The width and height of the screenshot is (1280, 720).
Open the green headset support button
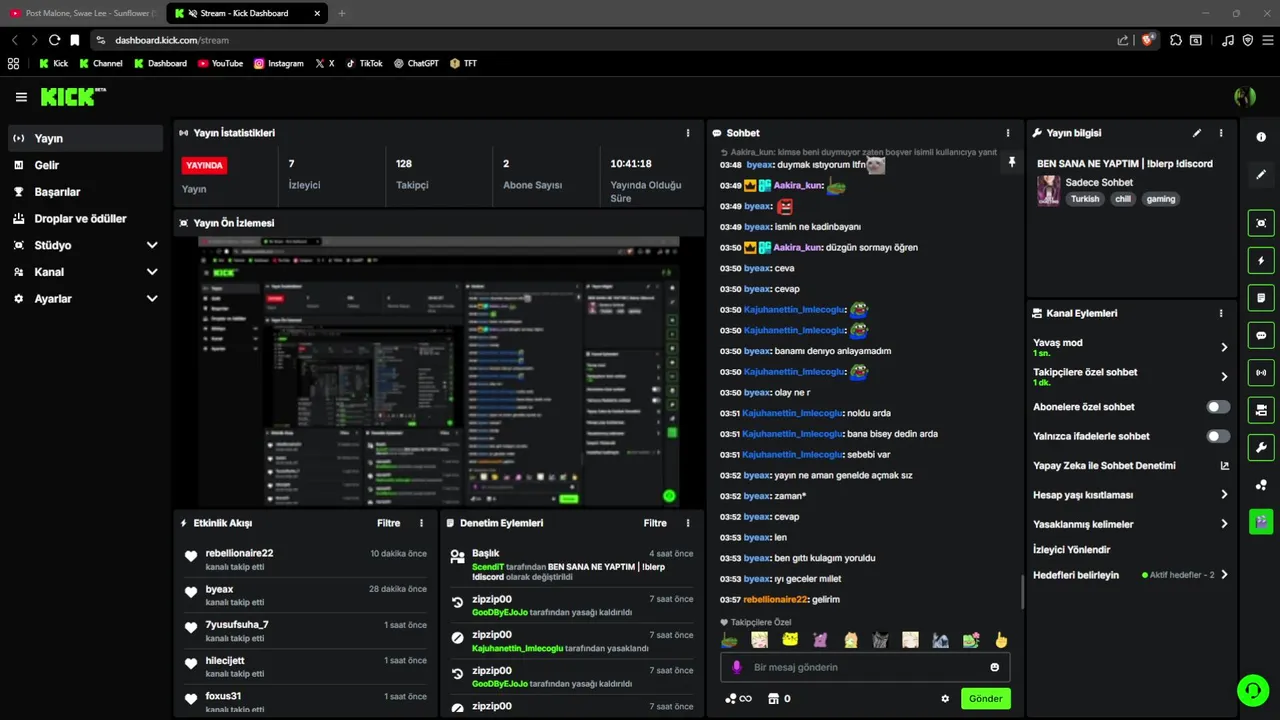coord(1253,690)
